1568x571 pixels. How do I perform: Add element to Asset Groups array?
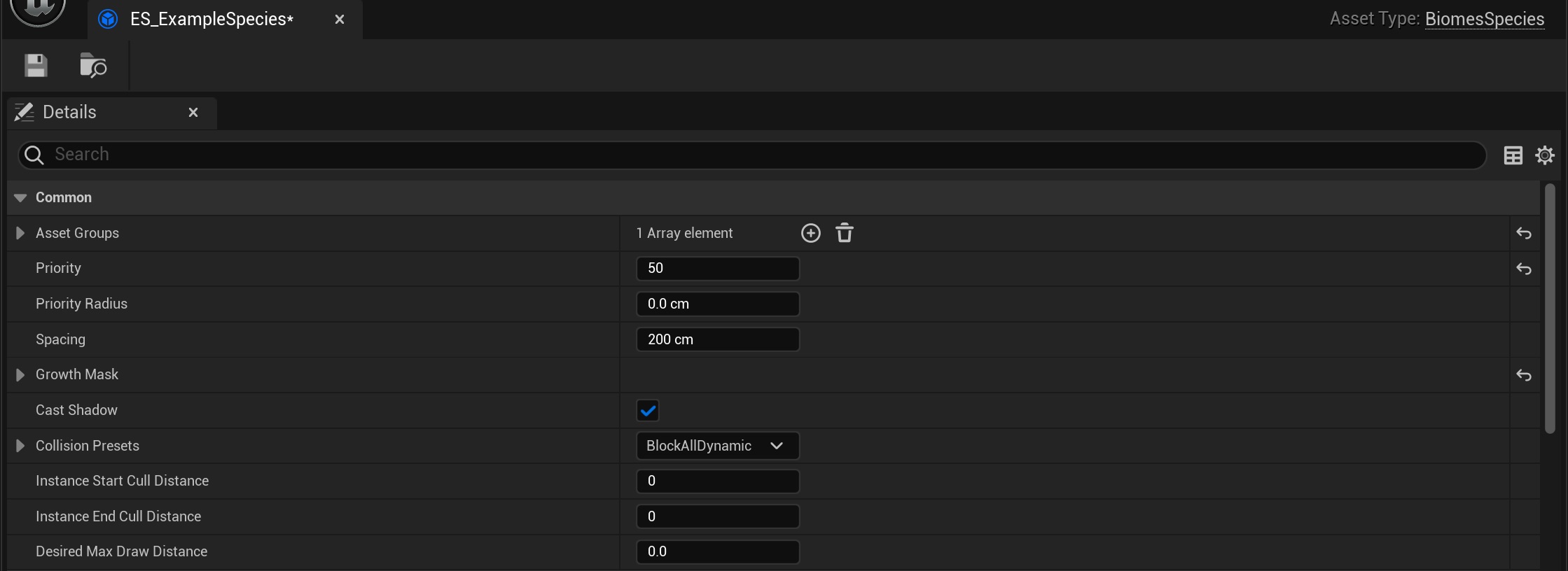click(x=810, y=233)
